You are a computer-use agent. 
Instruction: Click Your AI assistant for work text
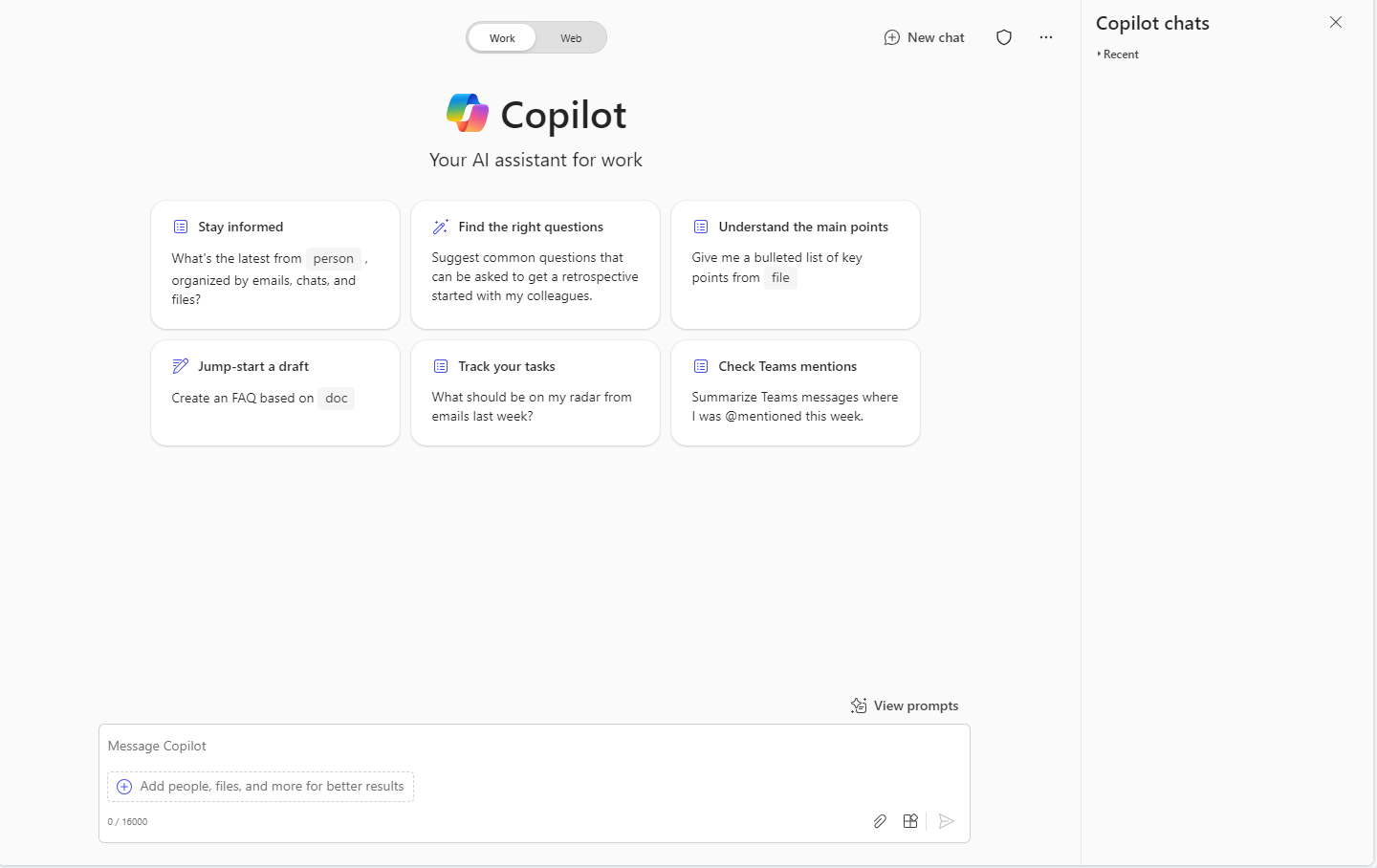pos(535,160)
